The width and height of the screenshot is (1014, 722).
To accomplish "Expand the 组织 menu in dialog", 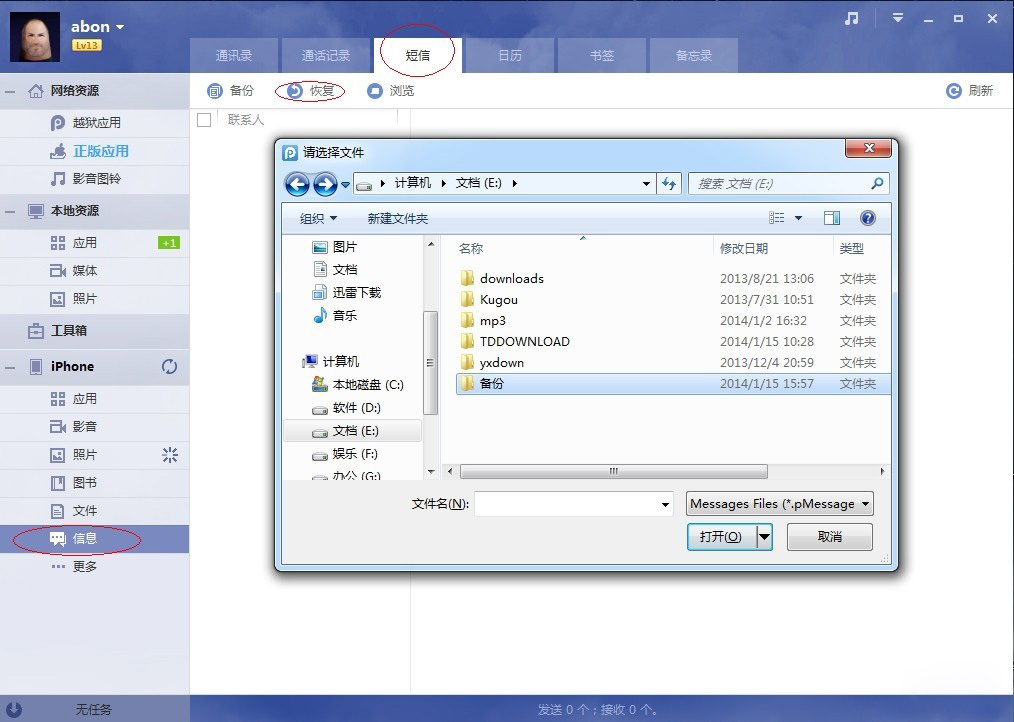I will 319,218.
